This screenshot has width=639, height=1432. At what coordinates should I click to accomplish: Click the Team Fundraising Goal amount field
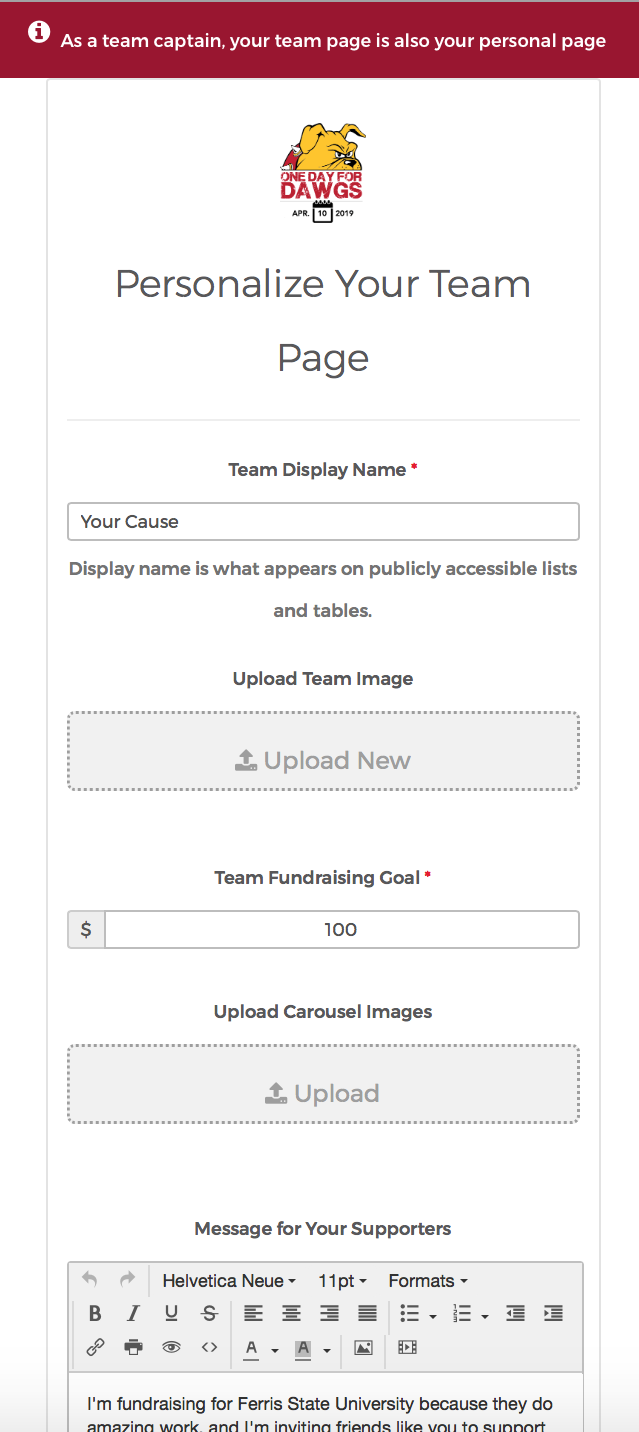(341, 929)
